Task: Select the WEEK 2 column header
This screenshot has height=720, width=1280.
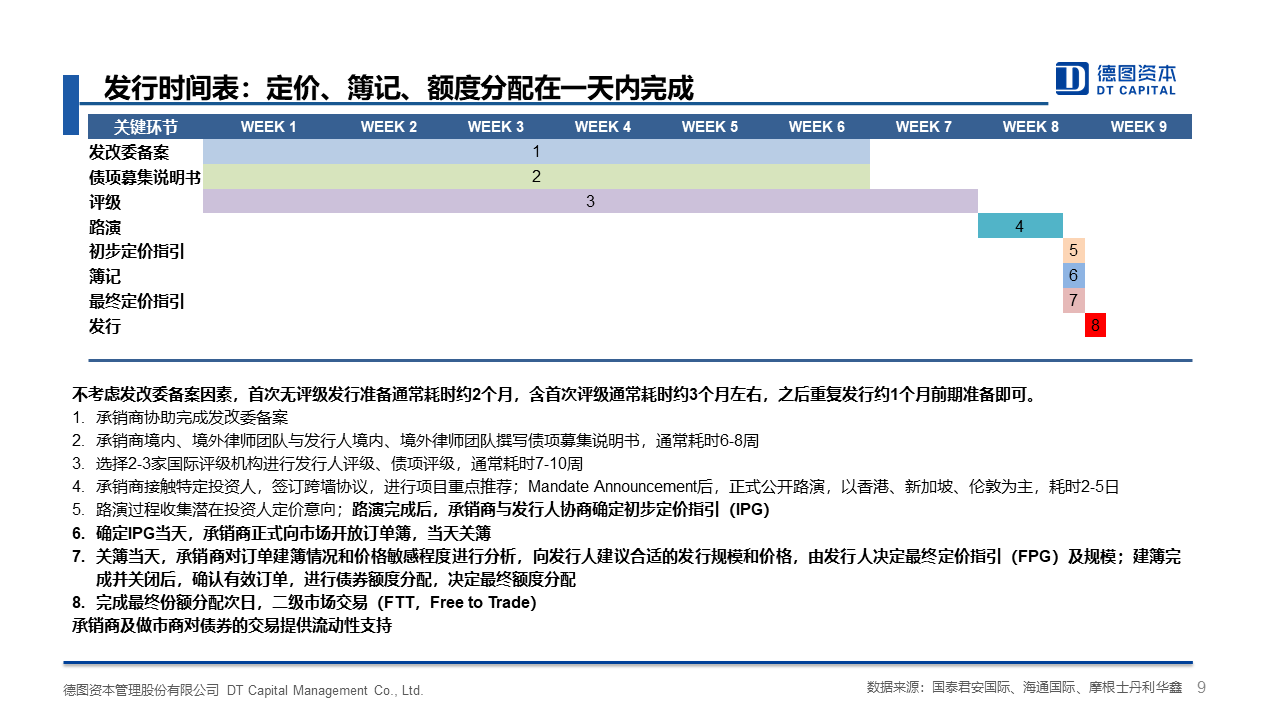Action: [389, 127]
